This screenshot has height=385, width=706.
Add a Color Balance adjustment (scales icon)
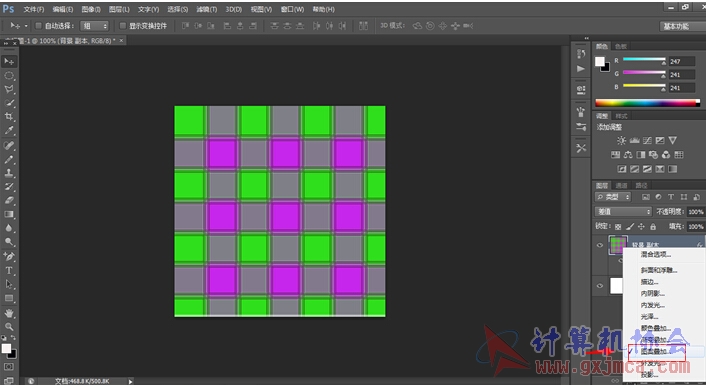point(628,155)
